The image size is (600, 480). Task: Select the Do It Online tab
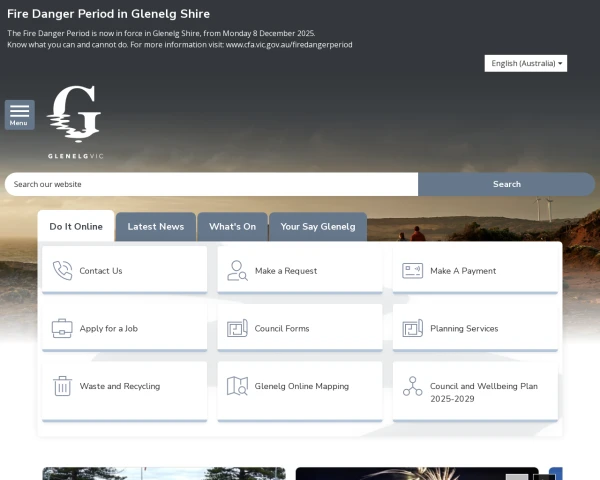point(76,227)
